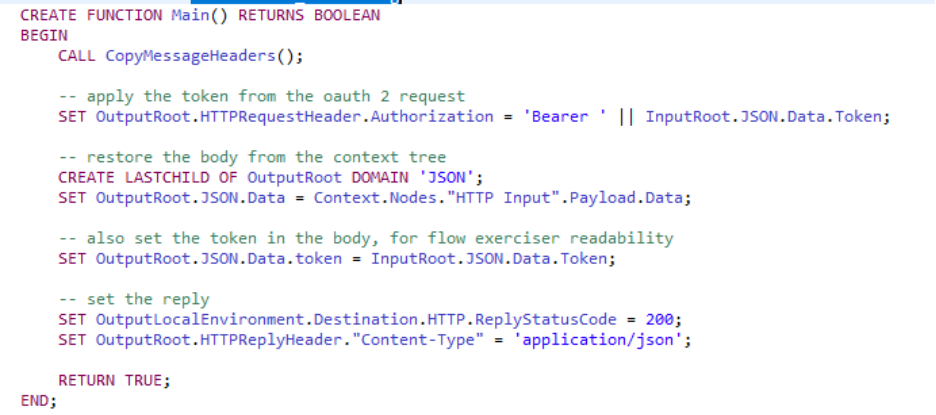Click the RETURN TRUE statement
Image resolution: width=936 pixels, height=415 pixels.
(x=114, y=380)
